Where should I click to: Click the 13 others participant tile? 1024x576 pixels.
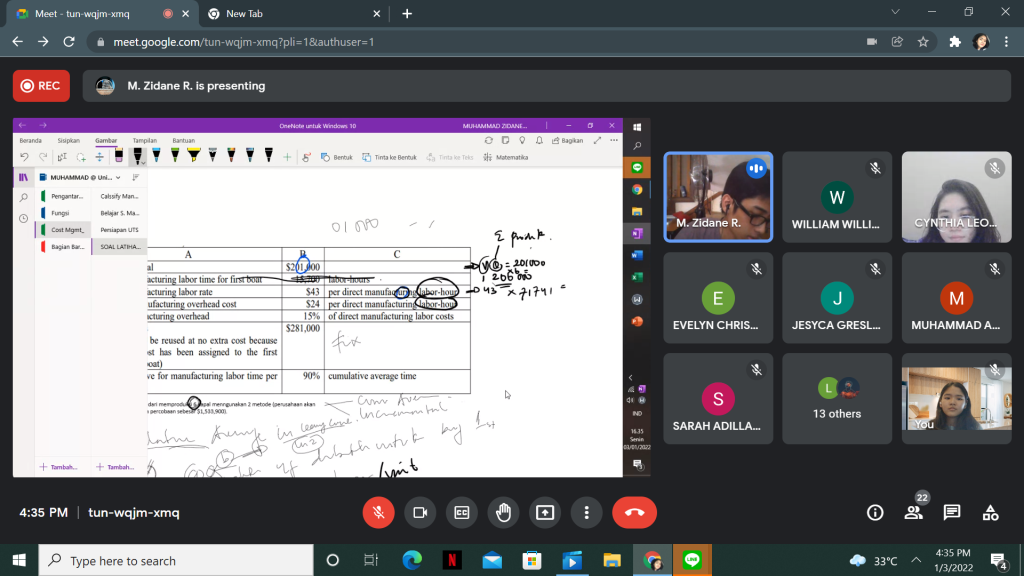[x=837, y=400]
